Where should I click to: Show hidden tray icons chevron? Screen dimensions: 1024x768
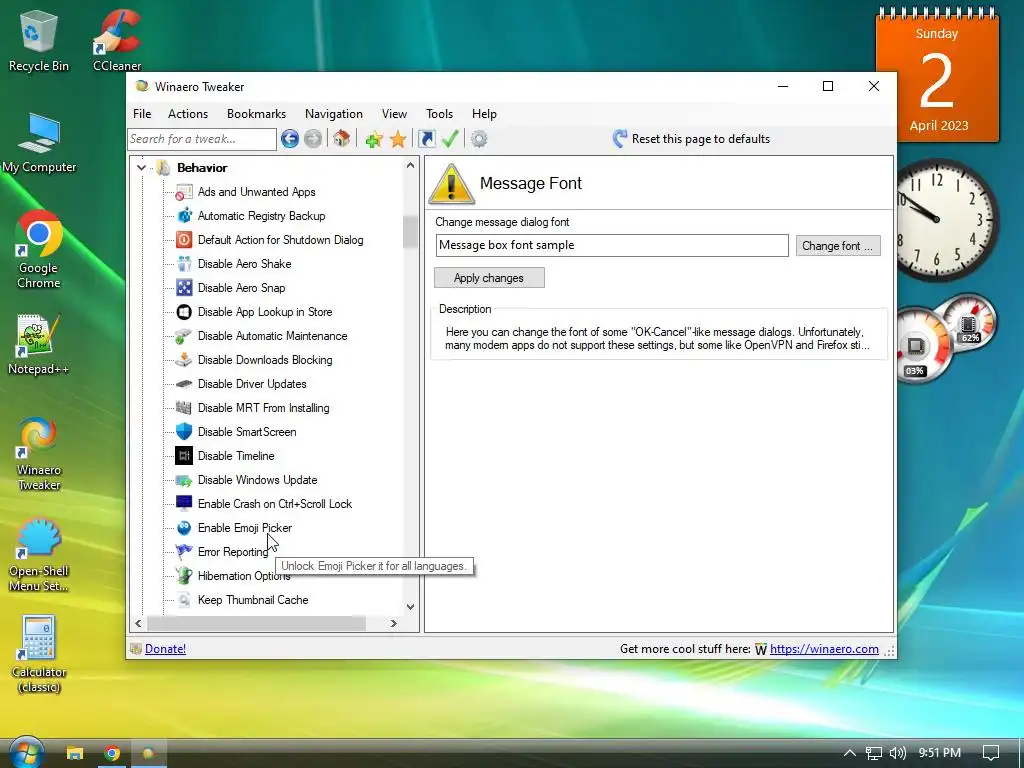coord(850,753)
